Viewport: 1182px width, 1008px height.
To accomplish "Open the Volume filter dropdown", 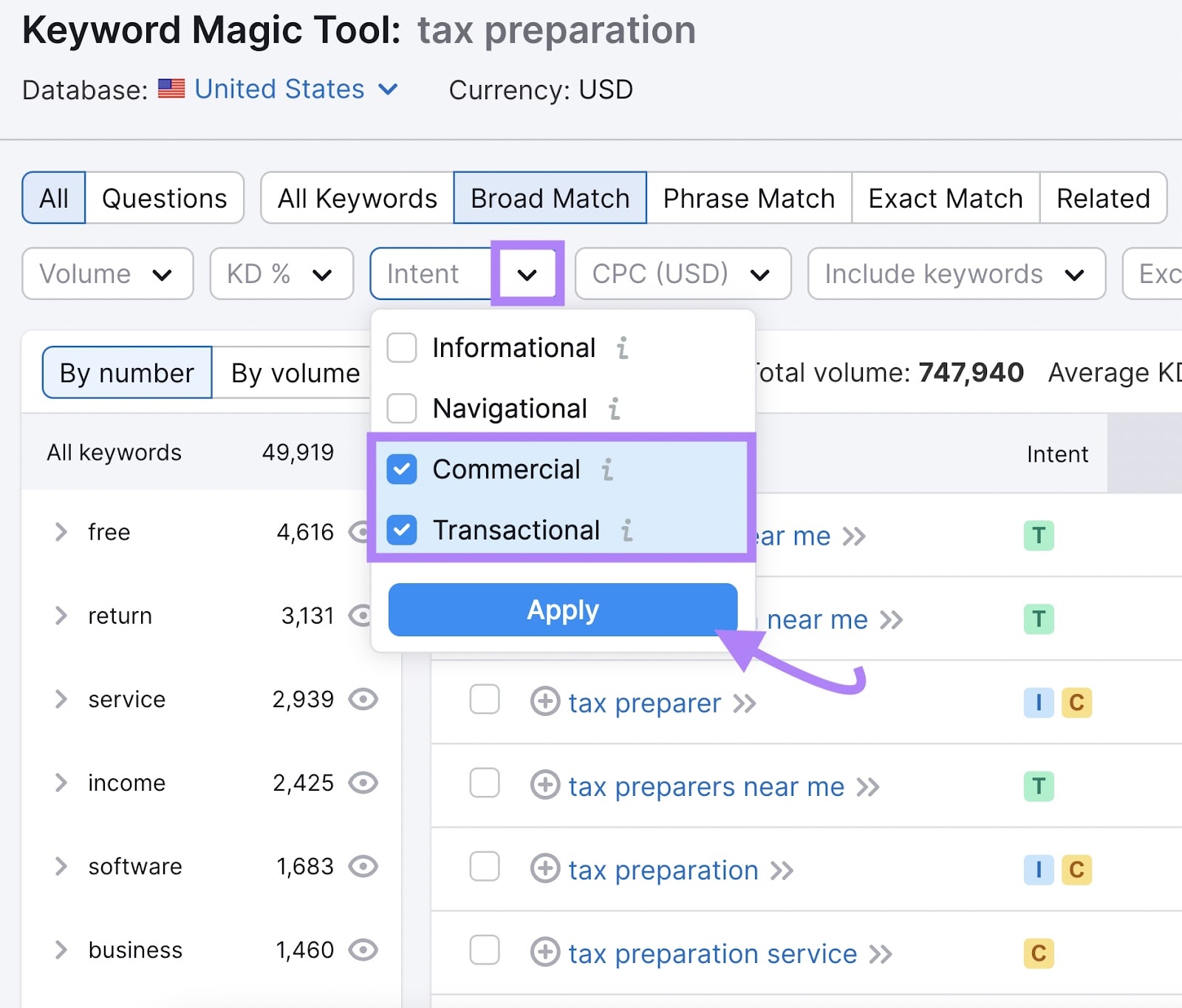I will tap(107, 273).
